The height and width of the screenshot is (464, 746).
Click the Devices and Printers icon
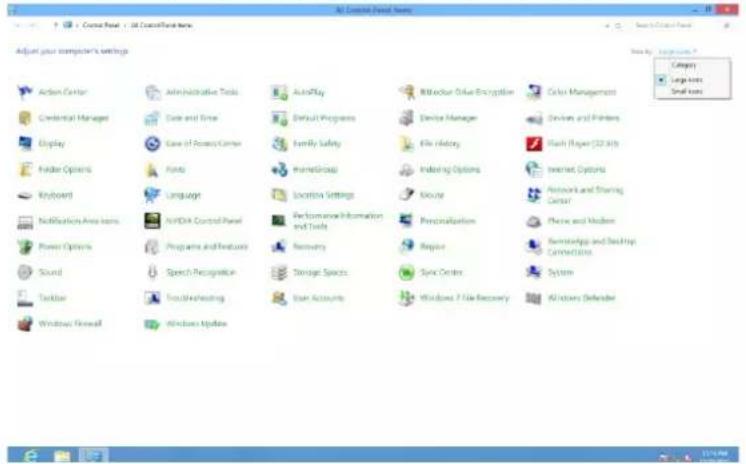534,118
